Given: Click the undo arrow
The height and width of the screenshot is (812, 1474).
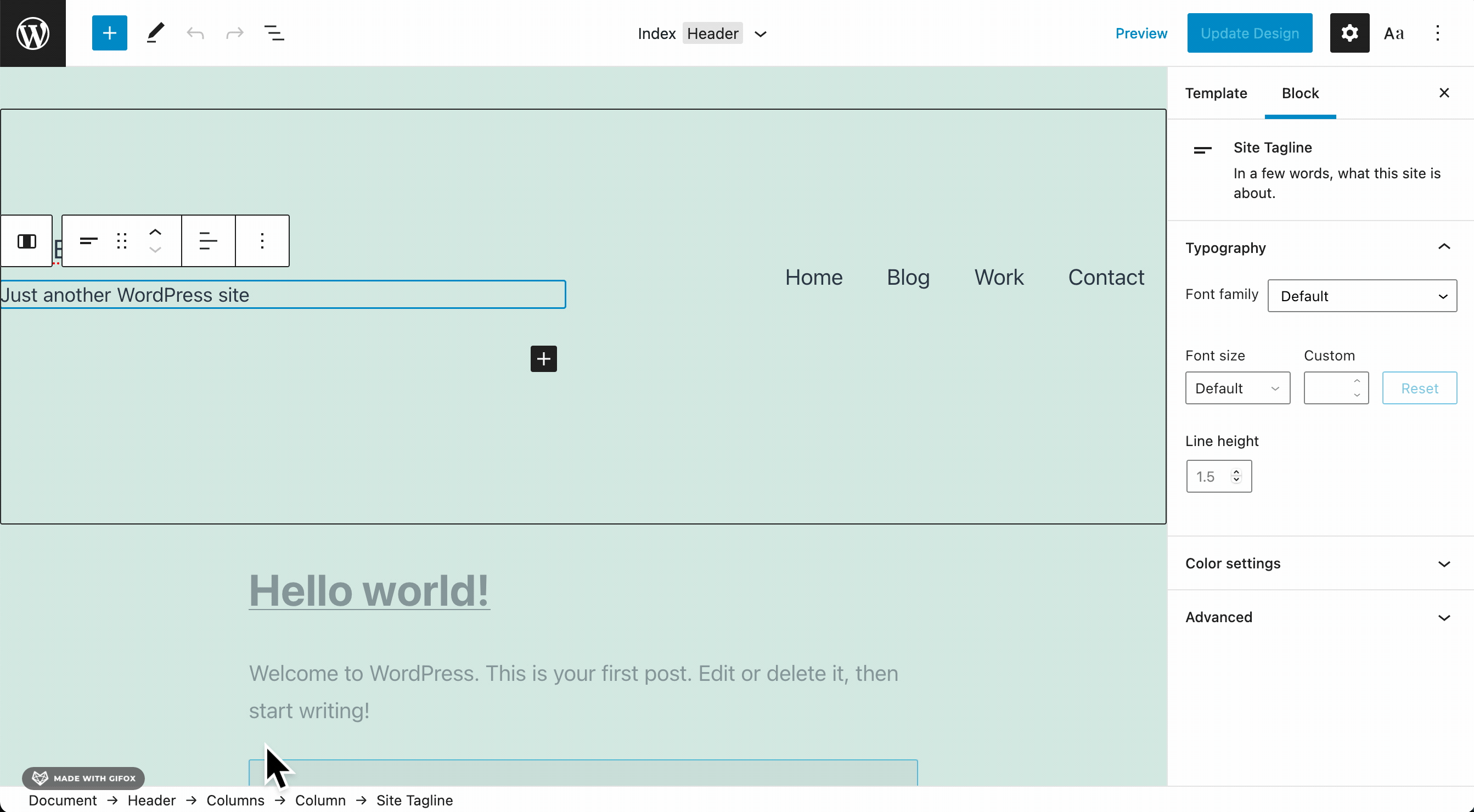Looking at the screenshot, I should pyautogui.click(x=195, y=33).
